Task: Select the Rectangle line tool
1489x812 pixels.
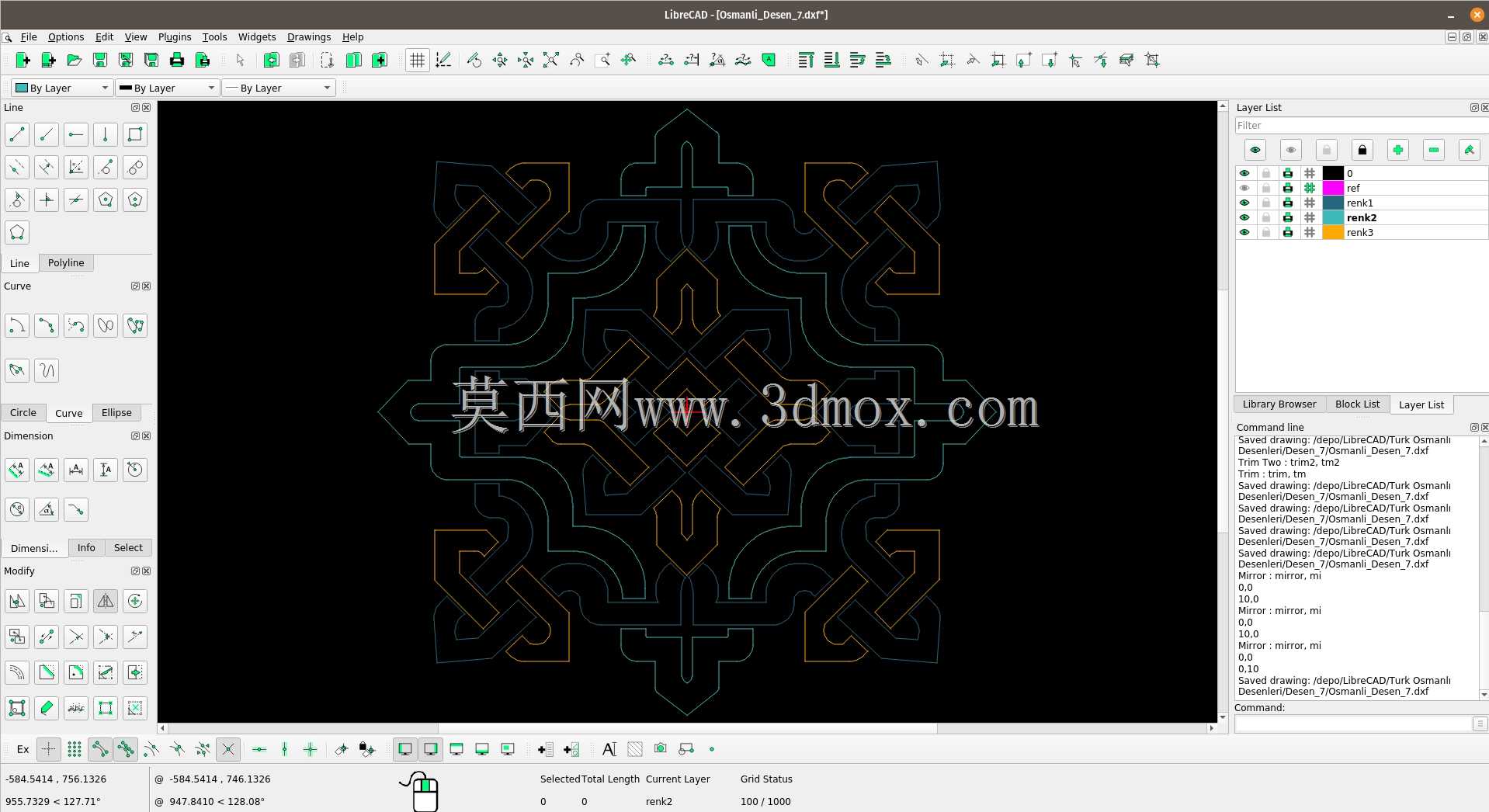Action: coord(135,135)
